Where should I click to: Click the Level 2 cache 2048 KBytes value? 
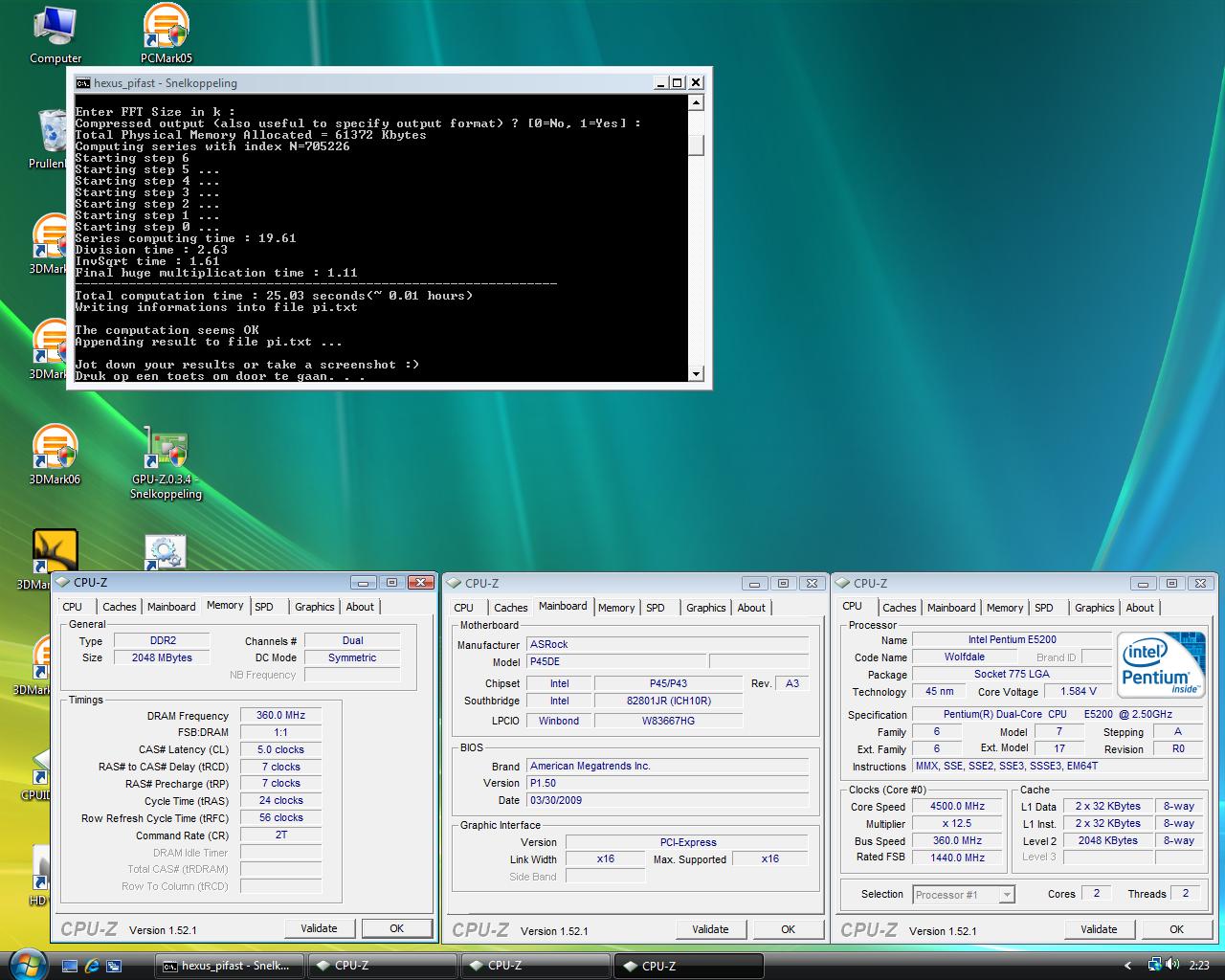[x=1107, y=840]
